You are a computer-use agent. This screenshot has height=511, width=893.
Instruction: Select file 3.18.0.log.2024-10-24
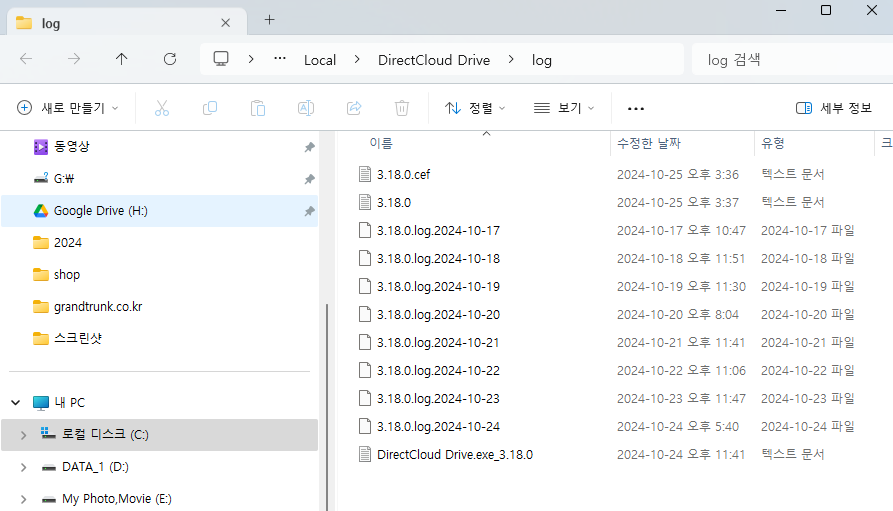click(x=438, y=427)
